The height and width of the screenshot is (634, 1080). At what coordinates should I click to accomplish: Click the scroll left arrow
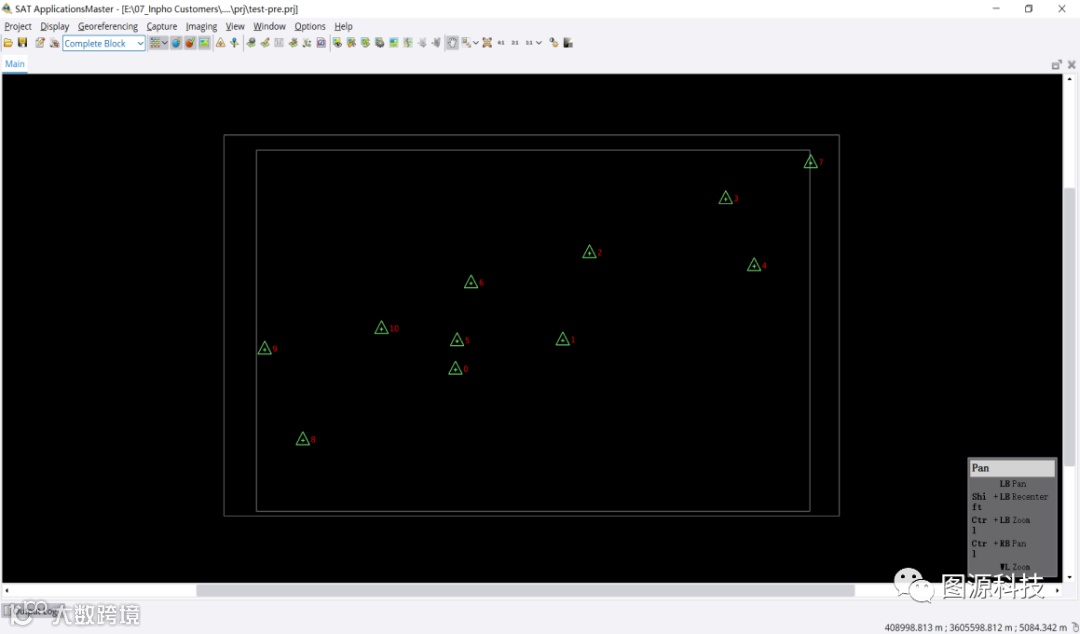tap(7, 591)
